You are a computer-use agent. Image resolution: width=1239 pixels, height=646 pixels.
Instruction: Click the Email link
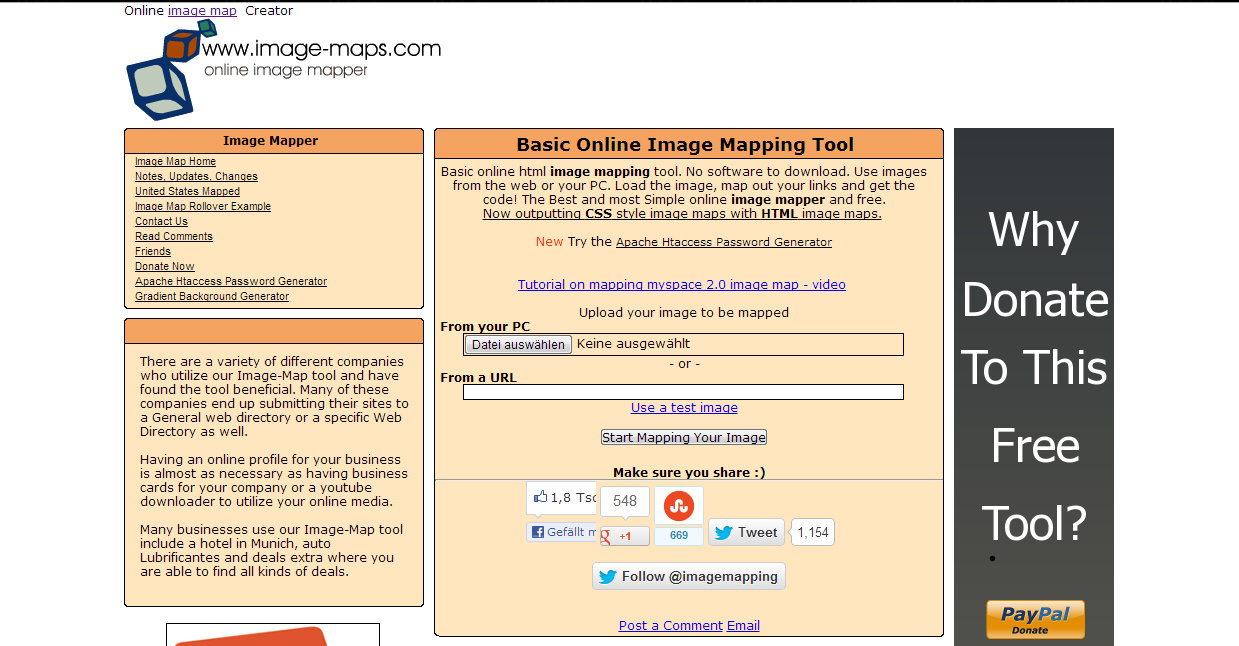pyautogui.click(x=743, y=626)
